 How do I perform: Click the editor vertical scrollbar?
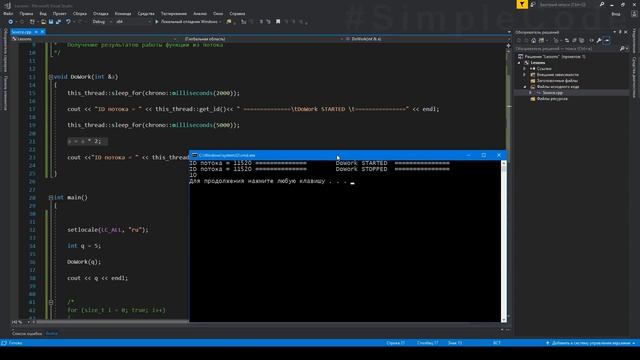509,180
